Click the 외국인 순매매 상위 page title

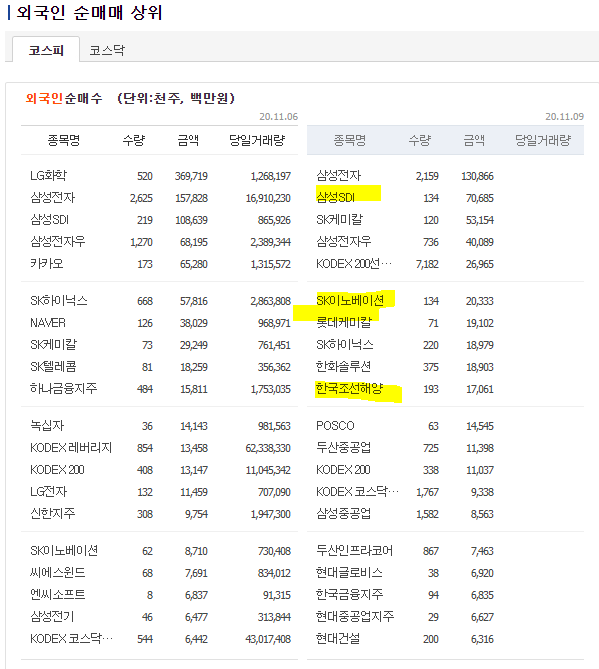click(89, 12)
